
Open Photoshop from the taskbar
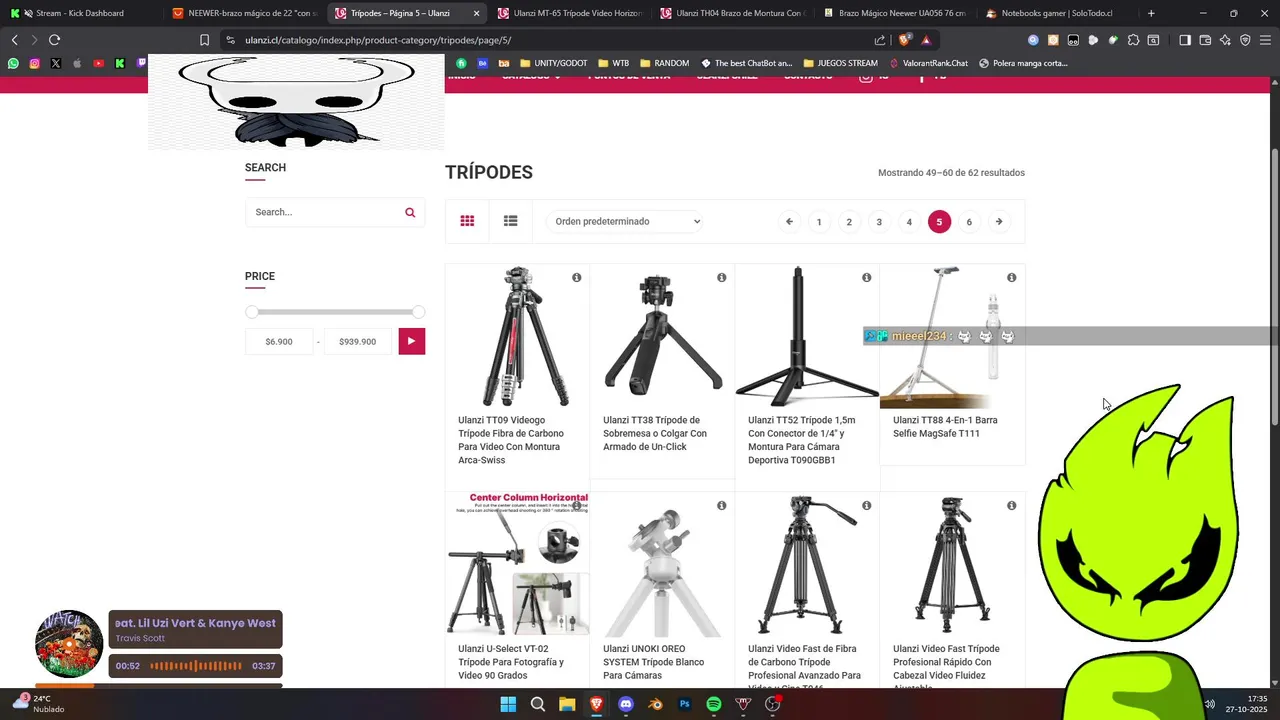(x=685, y=704)
